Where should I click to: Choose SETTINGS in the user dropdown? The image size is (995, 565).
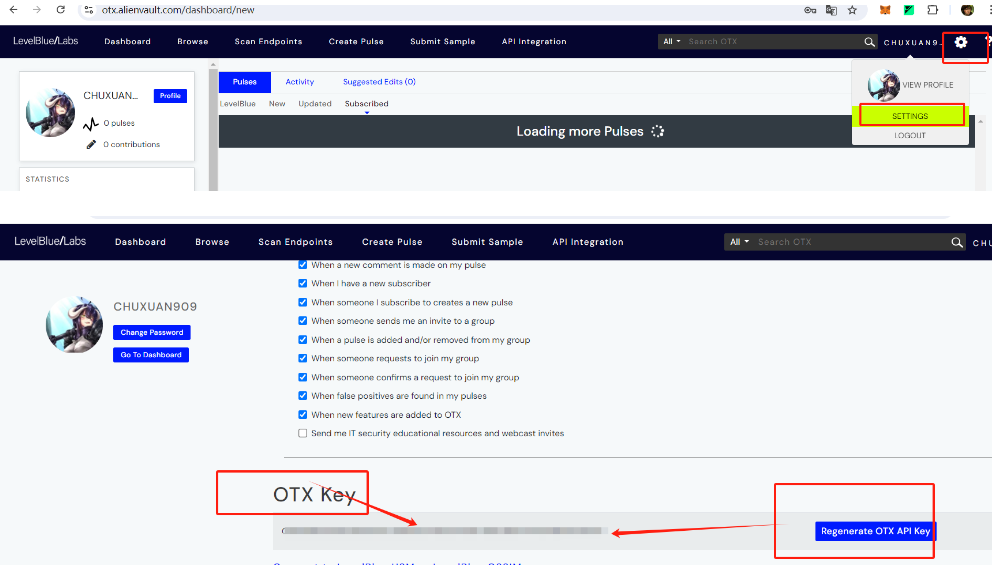(910, 116)
